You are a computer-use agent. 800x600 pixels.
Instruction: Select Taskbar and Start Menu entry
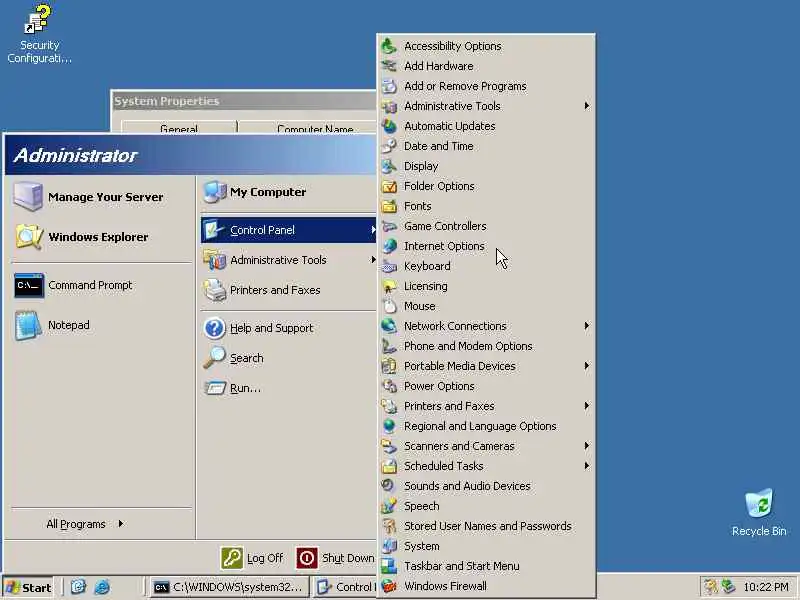point(487,566)
